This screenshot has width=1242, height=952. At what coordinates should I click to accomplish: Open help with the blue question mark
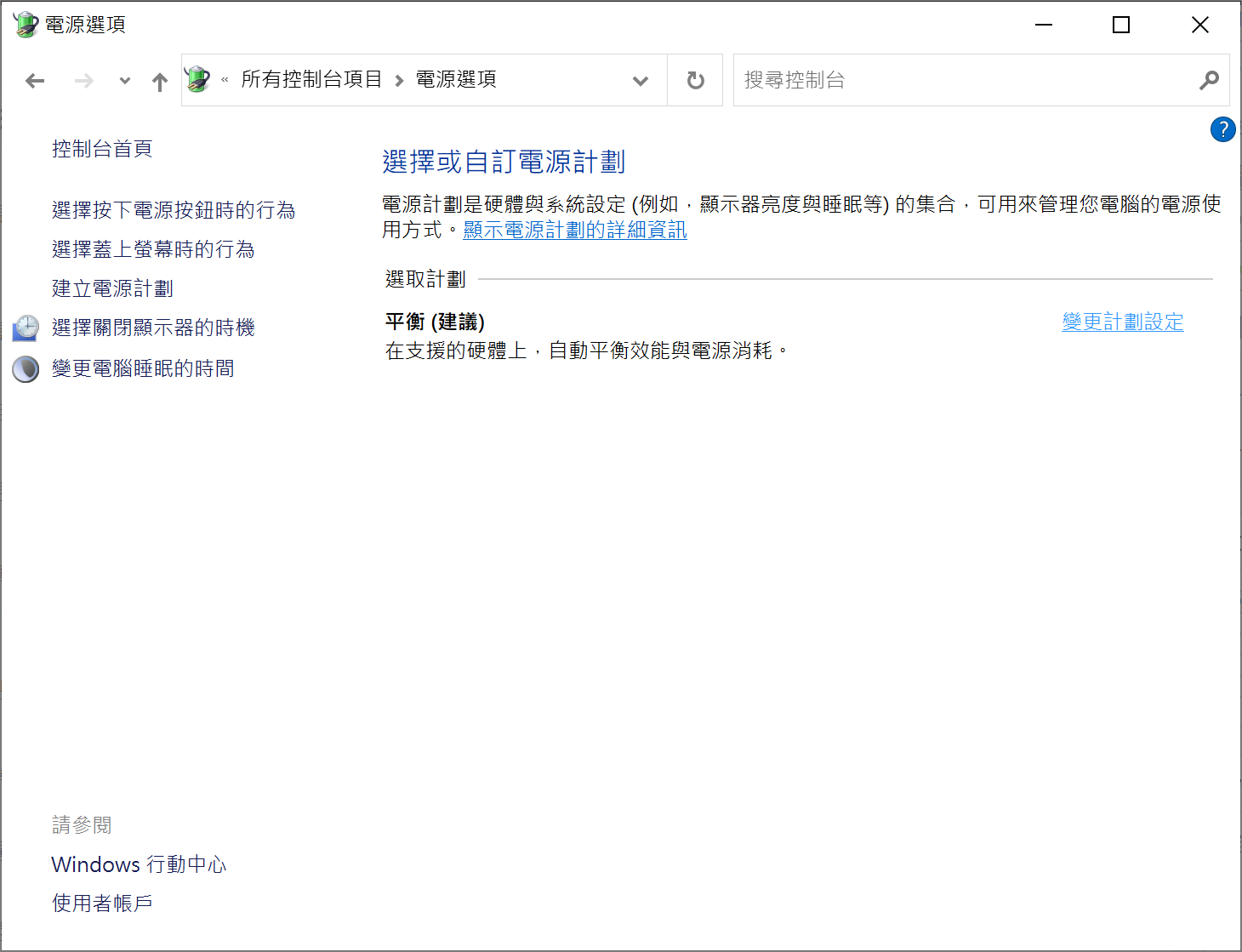click(1222, 129)
